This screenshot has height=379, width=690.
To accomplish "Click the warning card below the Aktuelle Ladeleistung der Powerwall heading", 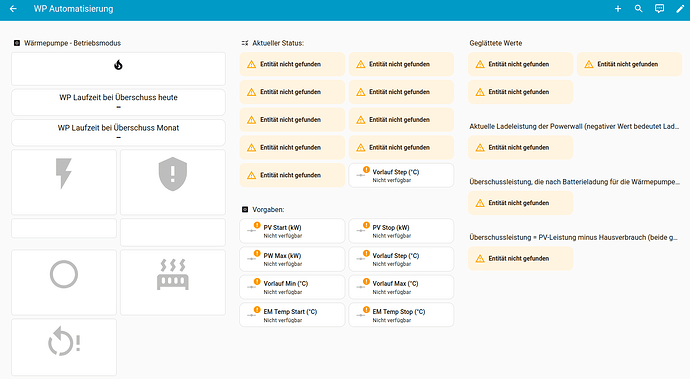I will (521, 147).
